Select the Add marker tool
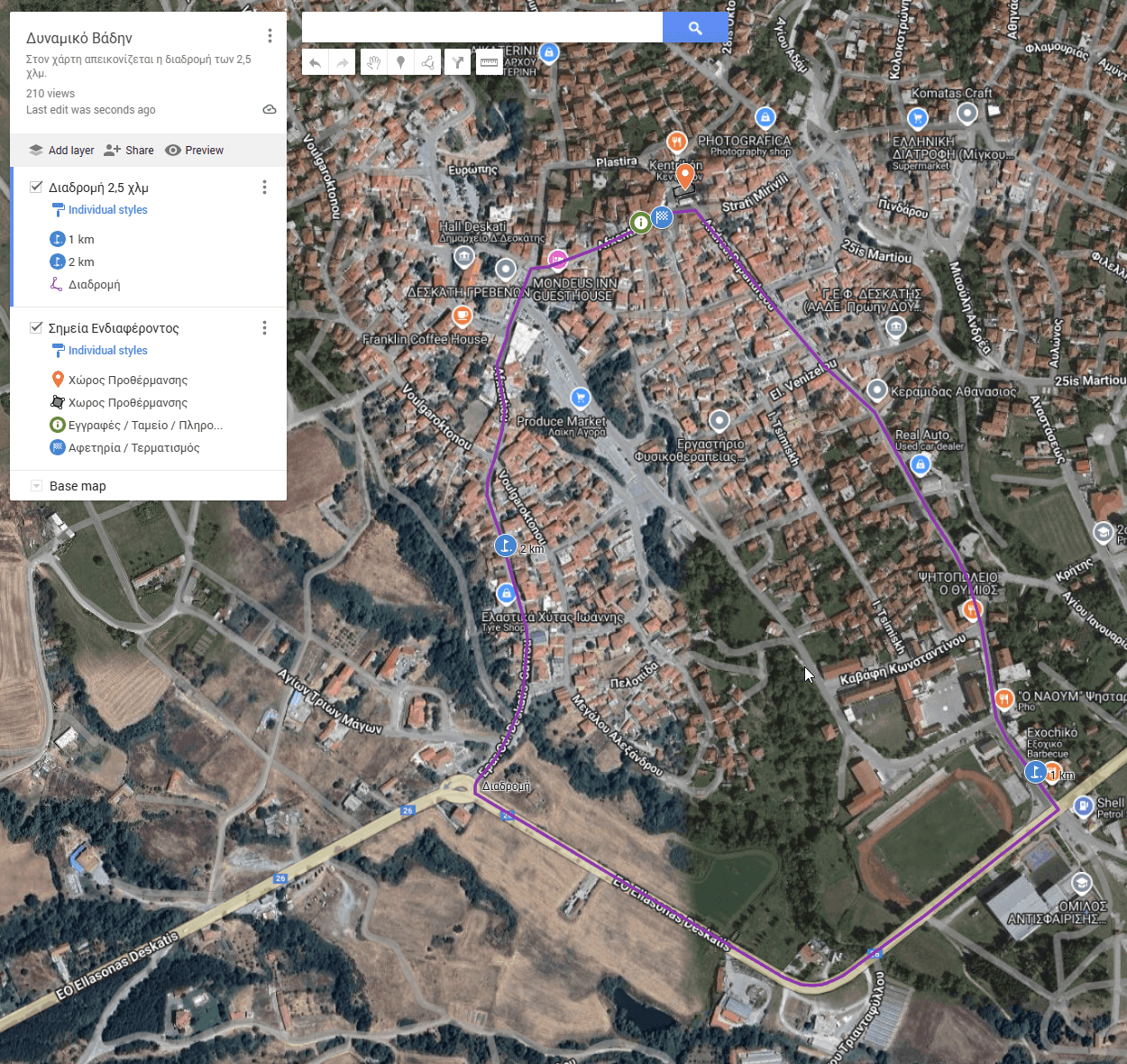This screenshot has width=1127, height=1064. 401,62
